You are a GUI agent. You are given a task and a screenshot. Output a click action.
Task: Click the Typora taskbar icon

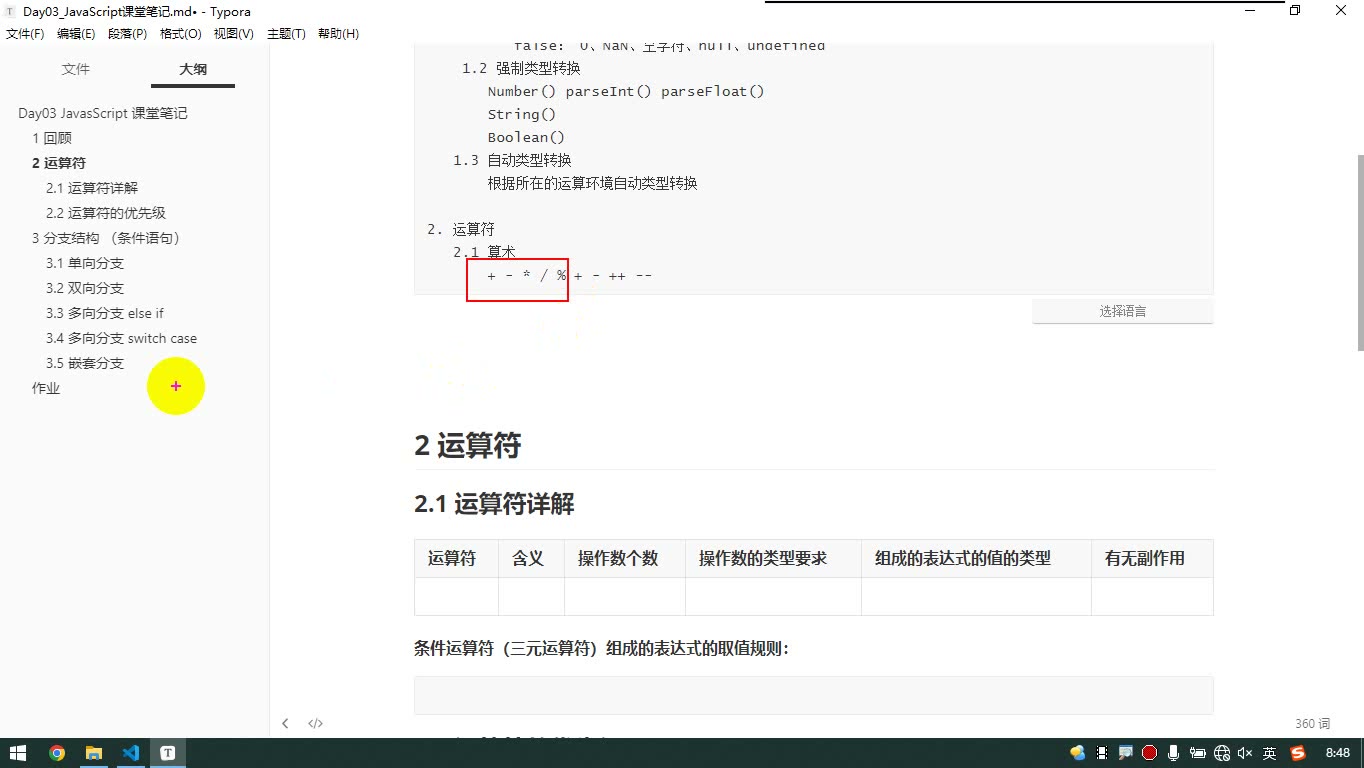[x=168, y=753]
